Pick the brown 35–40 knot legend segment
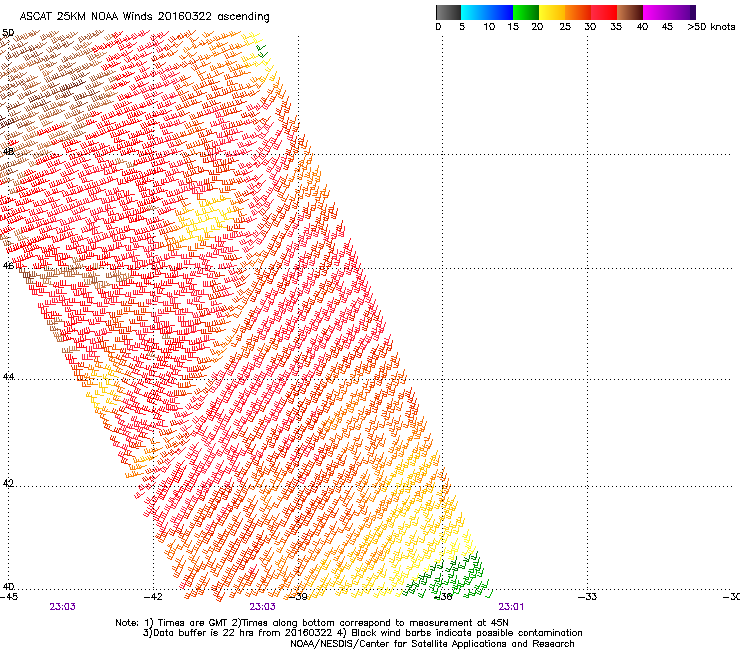This screenshot has height=650, width=740. coord(630,12)
